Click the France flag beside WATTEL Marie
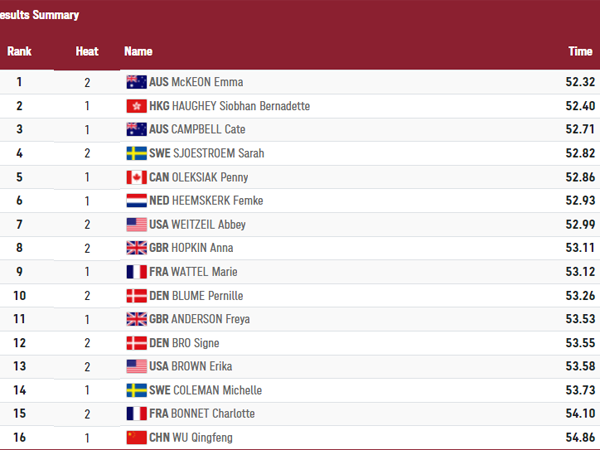 136,272
